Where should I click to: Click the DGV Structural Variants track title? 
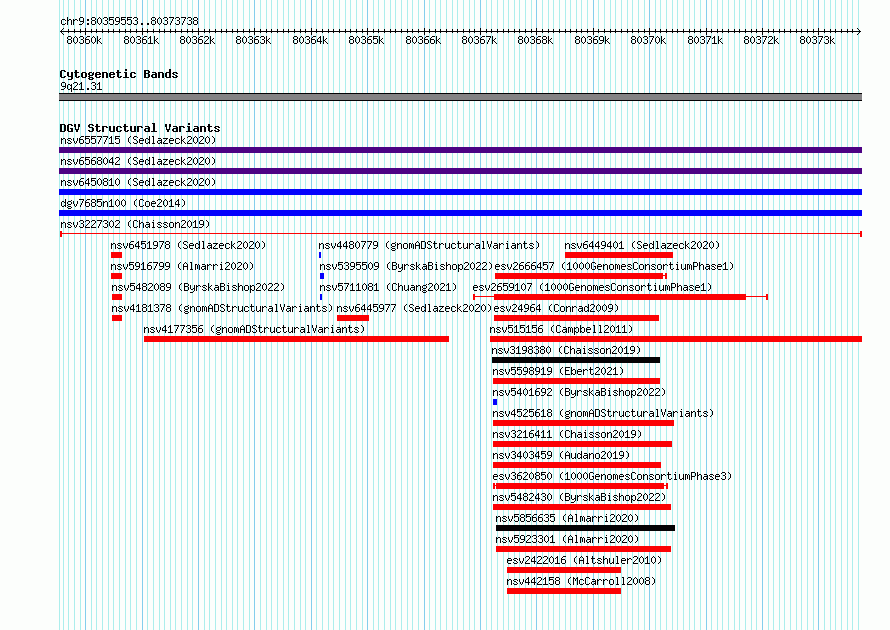[140, 128]
